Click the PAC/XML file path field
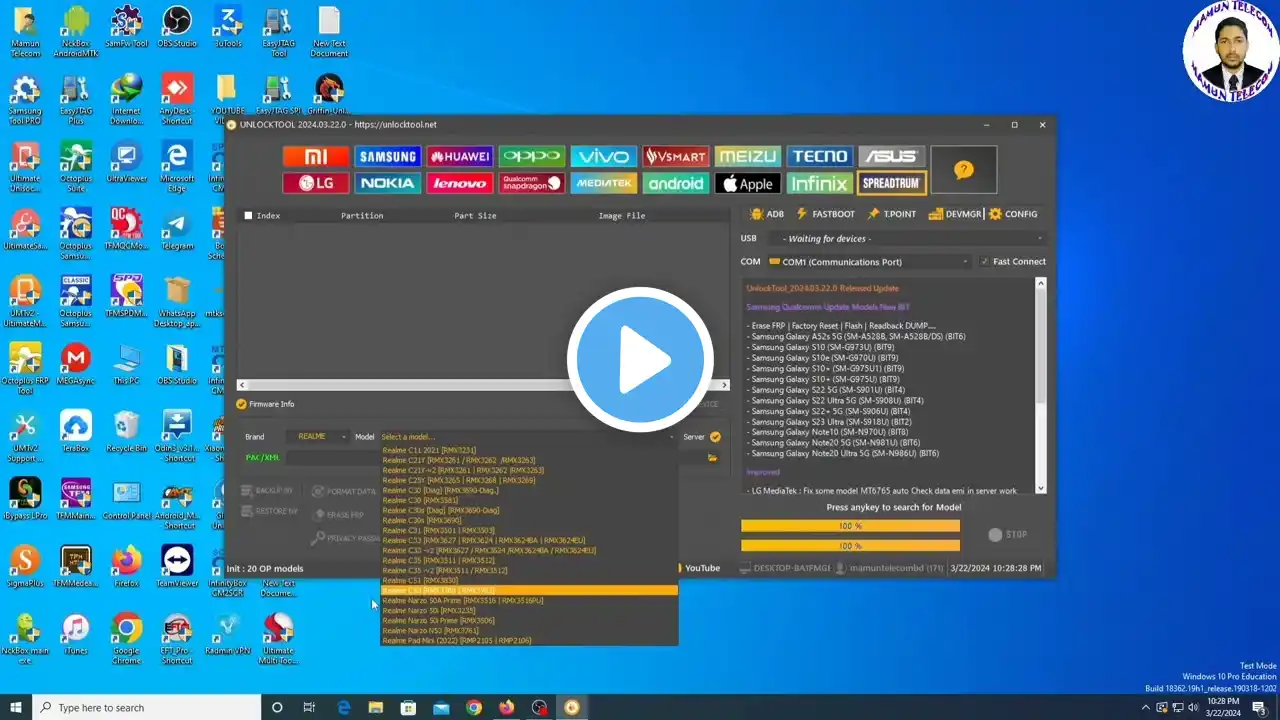The height and width of the screenshot is (720, 1280). click(x=495, y=457)
